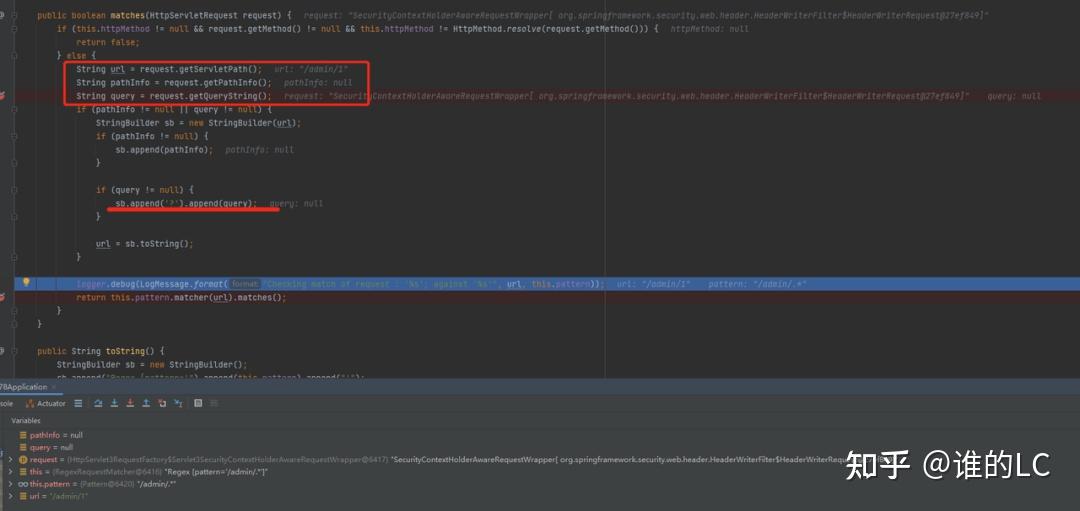Expand the this variable node
The height and width of the screenshot is (511, 1080).
coord(10,472)
